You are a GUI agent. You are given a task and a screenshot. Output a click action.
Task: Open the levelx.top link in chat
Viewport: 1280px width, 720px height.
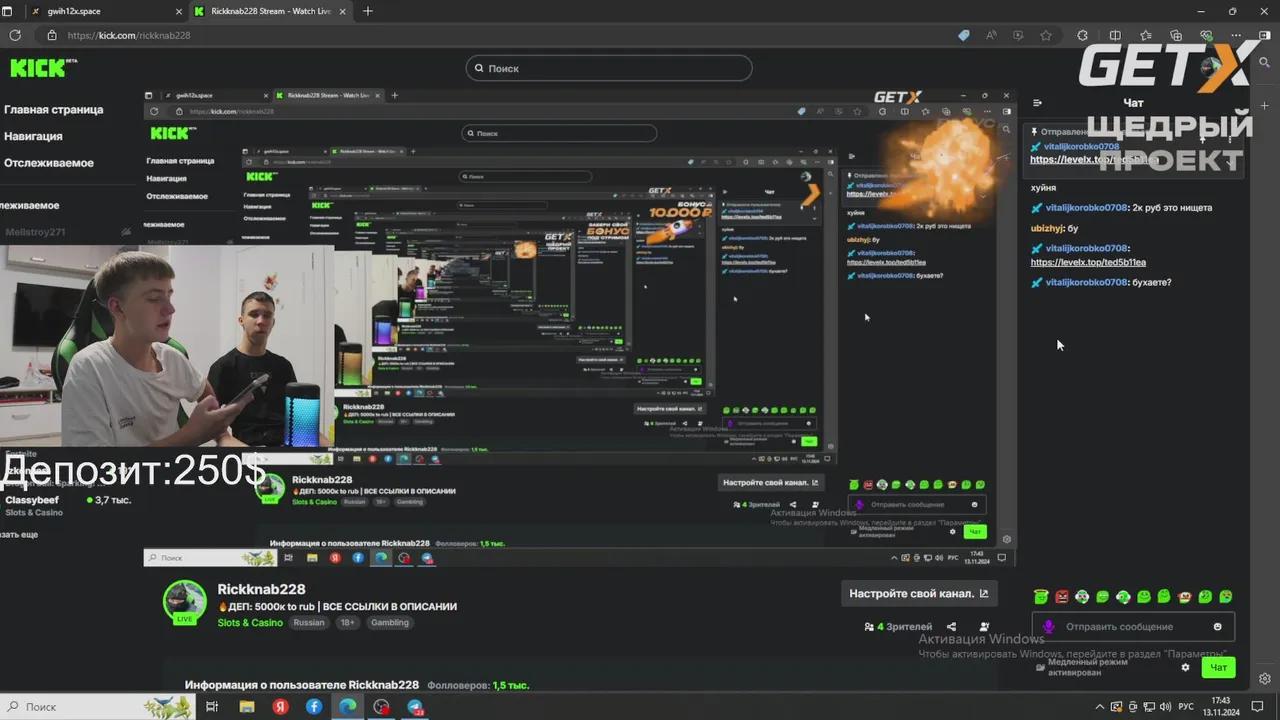[x=1088, y=262]
